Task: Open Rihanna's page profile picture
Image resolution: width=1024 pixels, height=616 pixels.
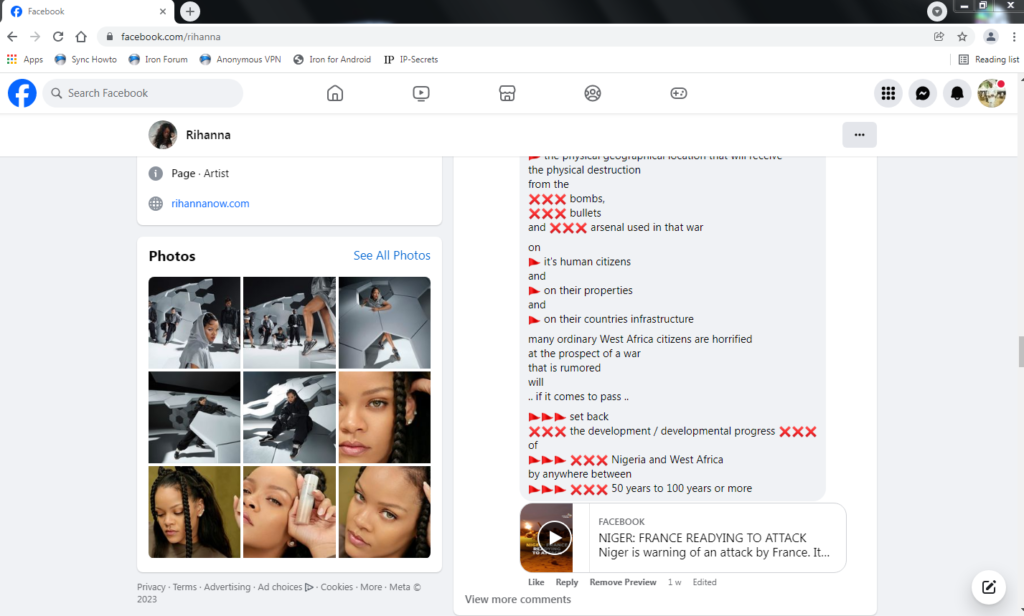Action: (x=163, y=135)
